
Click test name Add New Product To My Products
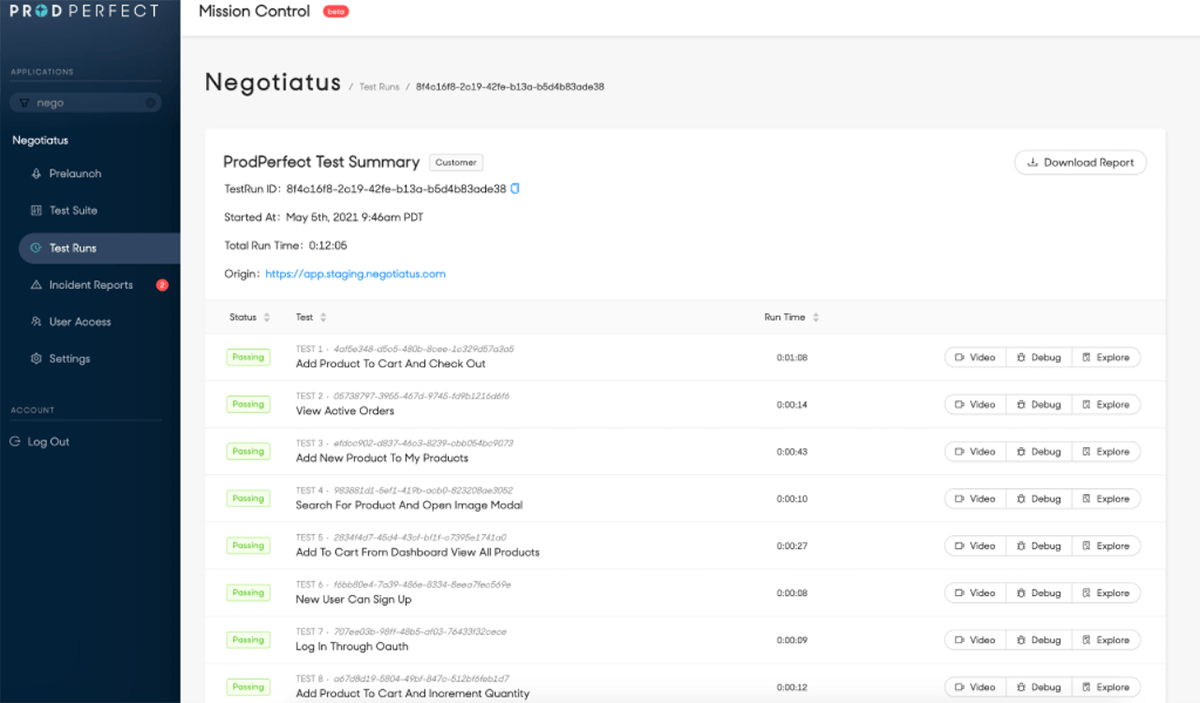(382, 458)
